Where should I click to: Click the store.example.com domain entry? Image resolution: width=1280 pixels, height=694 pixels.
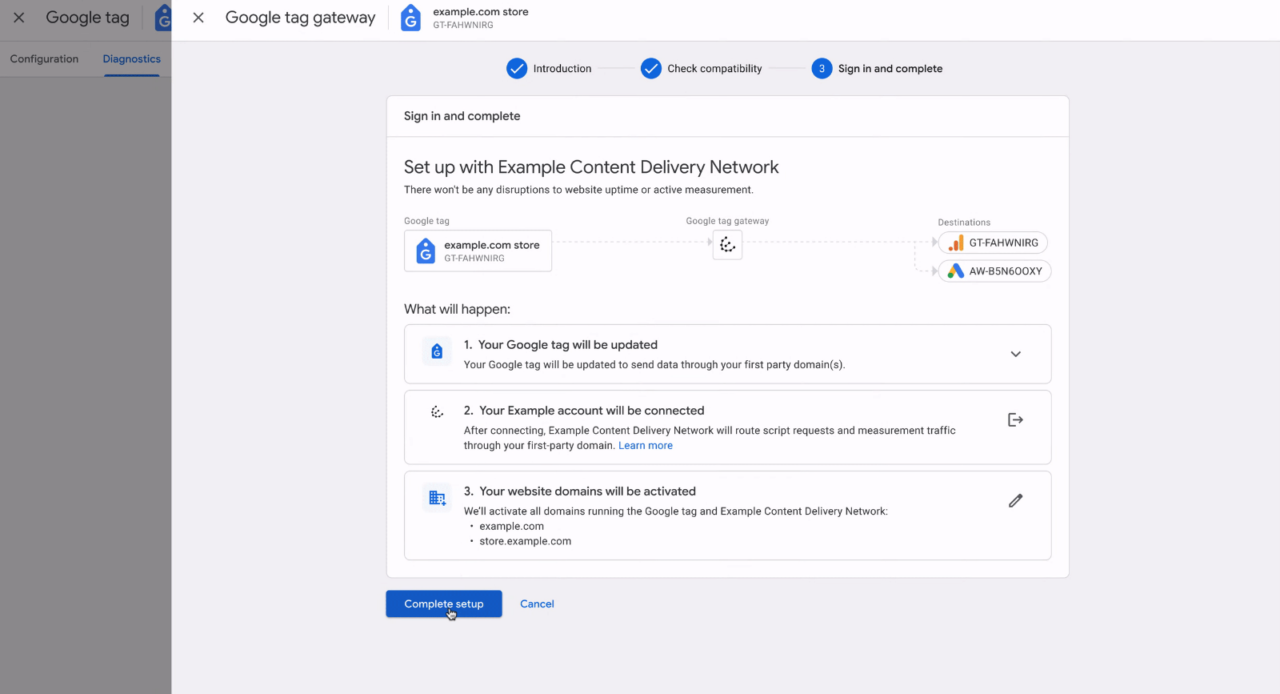[x=525, y=541]
